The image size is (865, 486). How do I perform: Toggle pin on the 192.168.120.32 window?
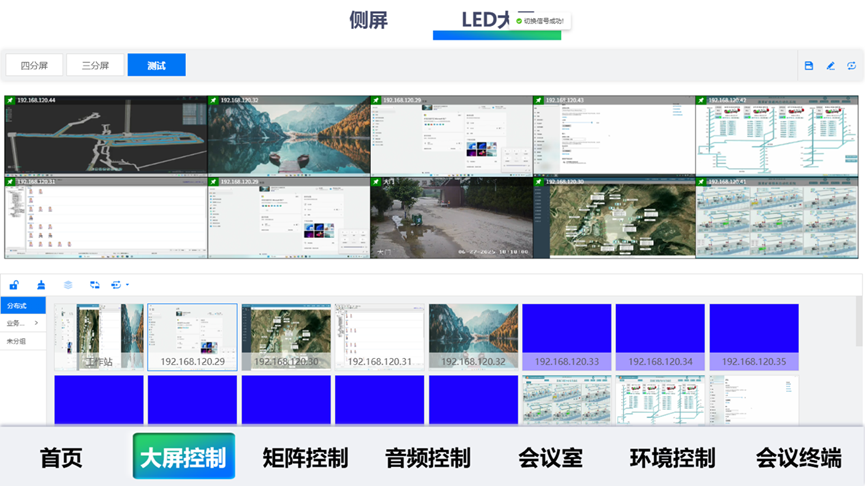pyautogui.click(x=214, y=101)
